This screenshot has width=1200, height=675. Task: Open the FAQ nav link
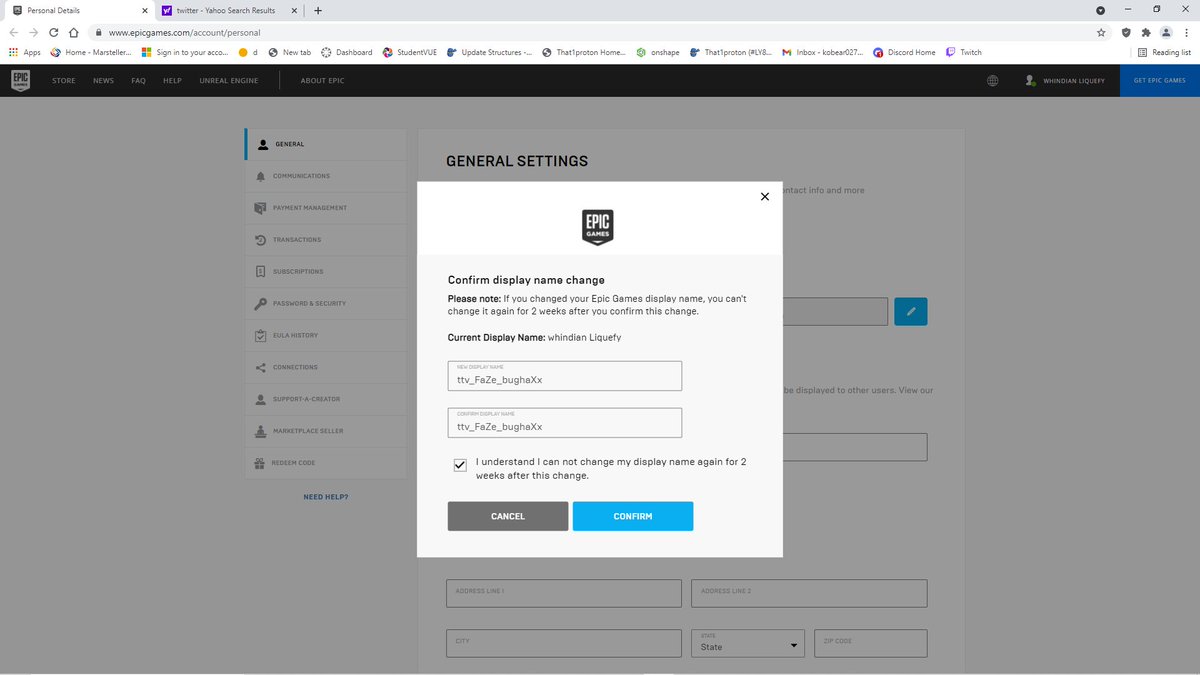tap(138, 81)
